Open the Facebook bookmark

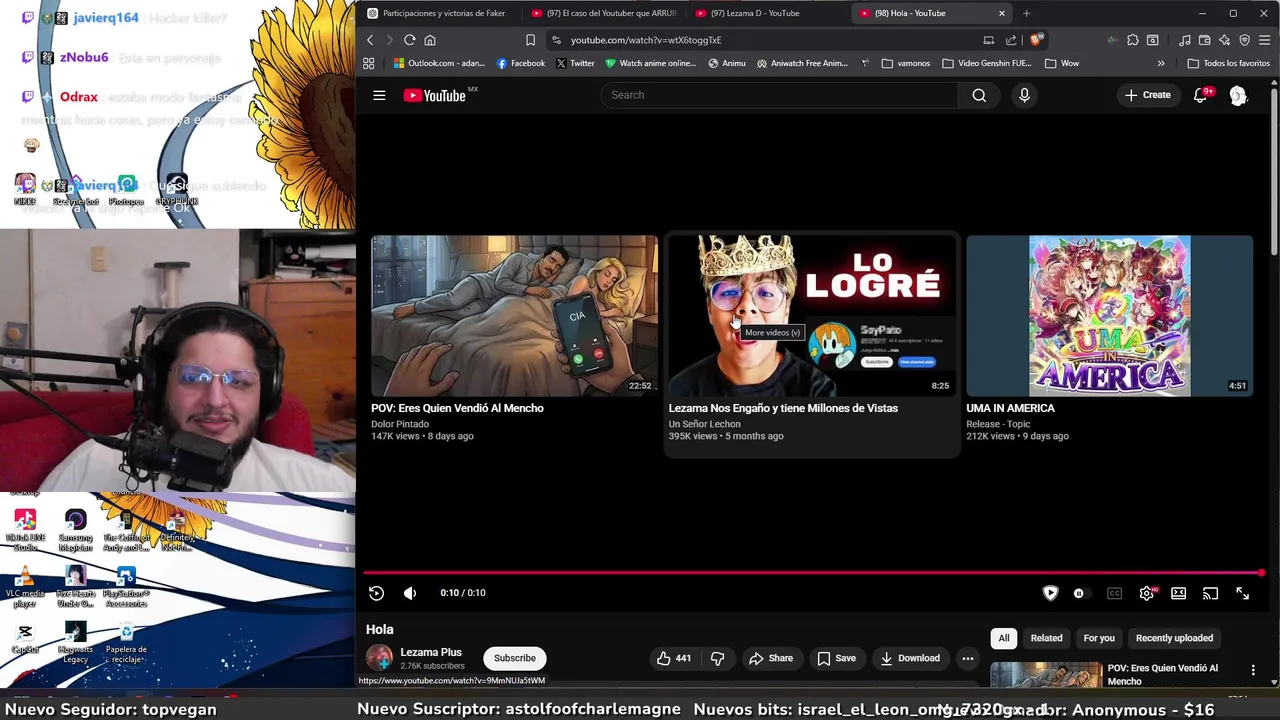(521, 63)
